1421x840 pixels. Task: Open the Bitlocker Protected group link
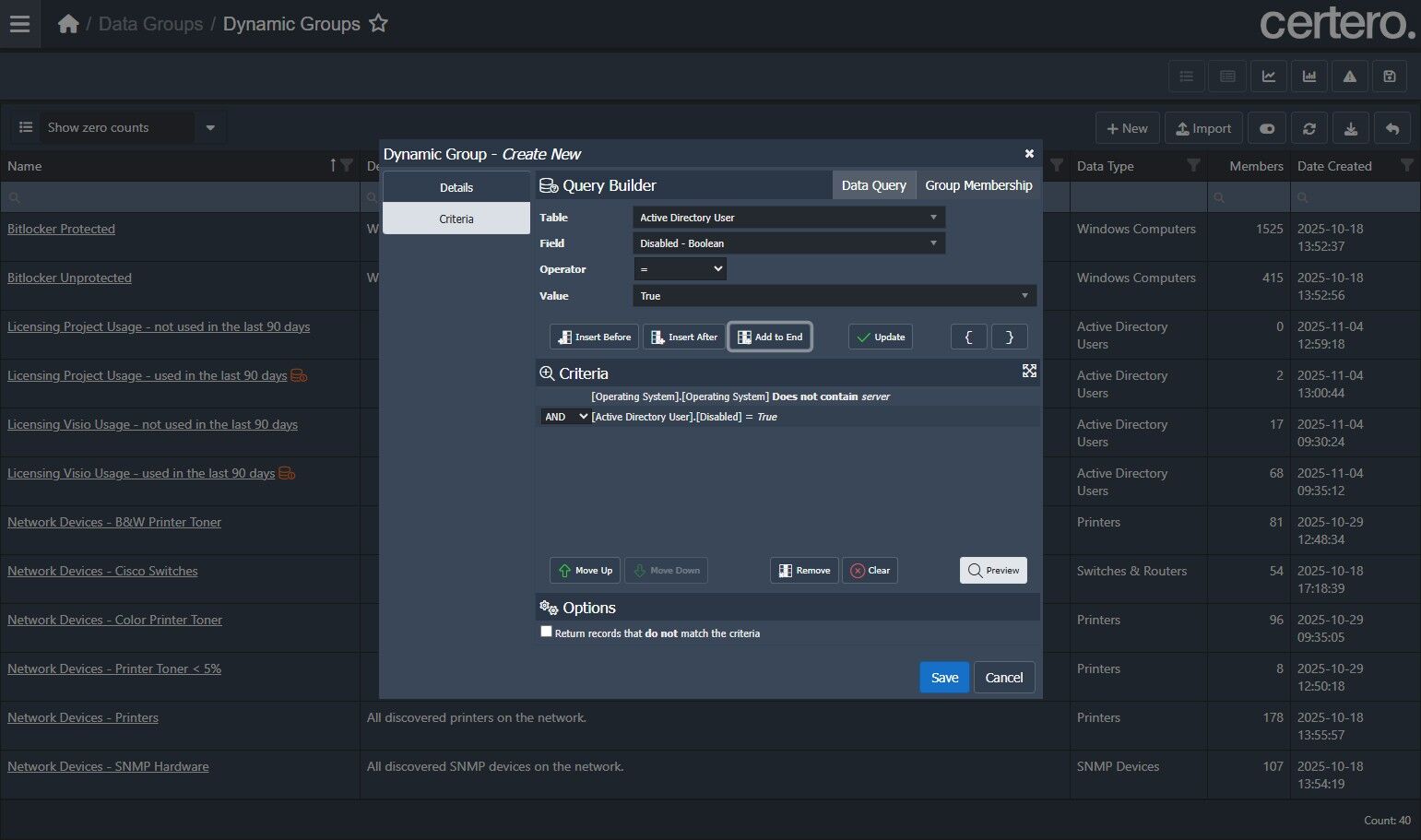[x=61, y=229]
